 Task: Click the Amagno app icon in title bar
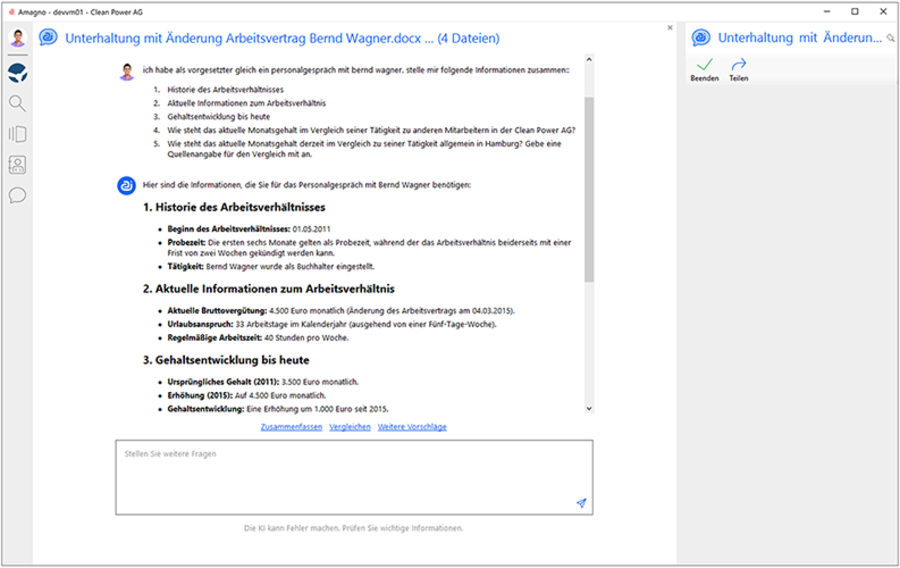click(x=11, y=12)
